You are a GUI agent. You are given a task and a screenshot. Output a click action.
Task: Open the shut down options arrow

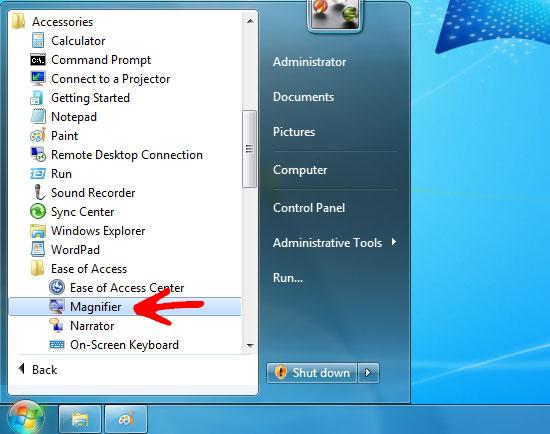click(368, 373)
